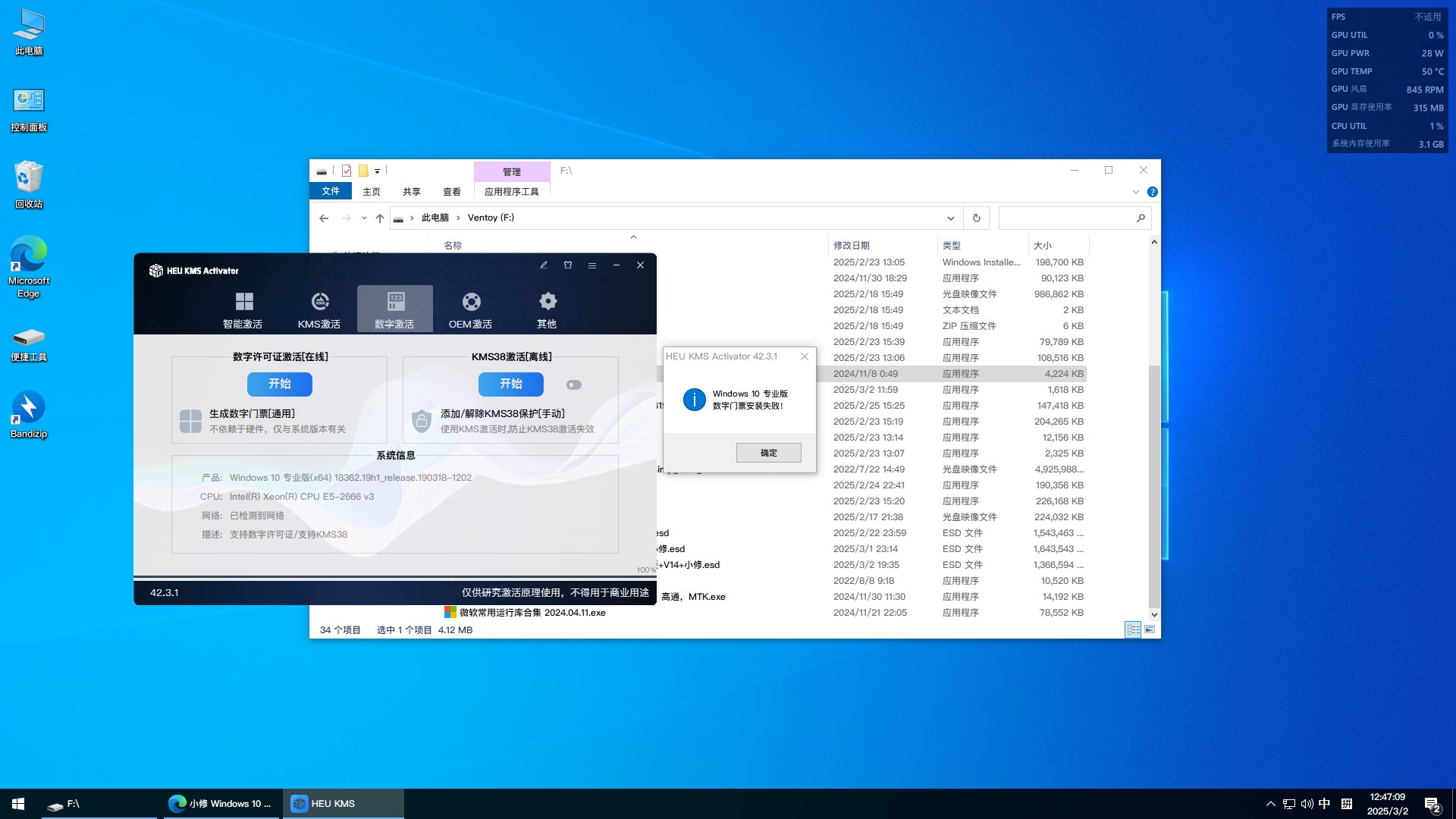This screenshot has width=1456, height=819.
Task: Open the 主页 ribbon tab in Explorer
Action: pos(372,192)
